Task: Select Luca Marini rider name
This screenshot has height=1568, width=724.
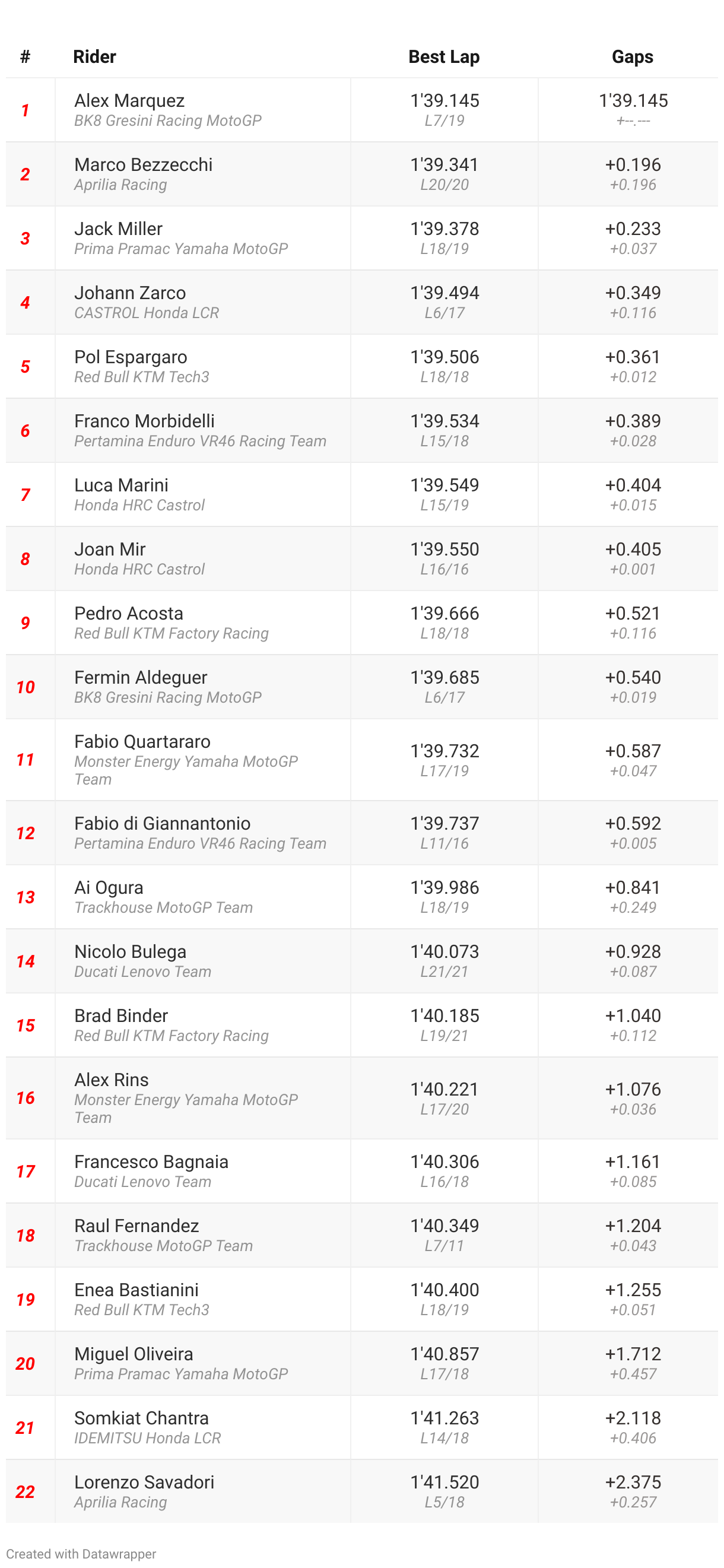Action: (x=121, y=485)
